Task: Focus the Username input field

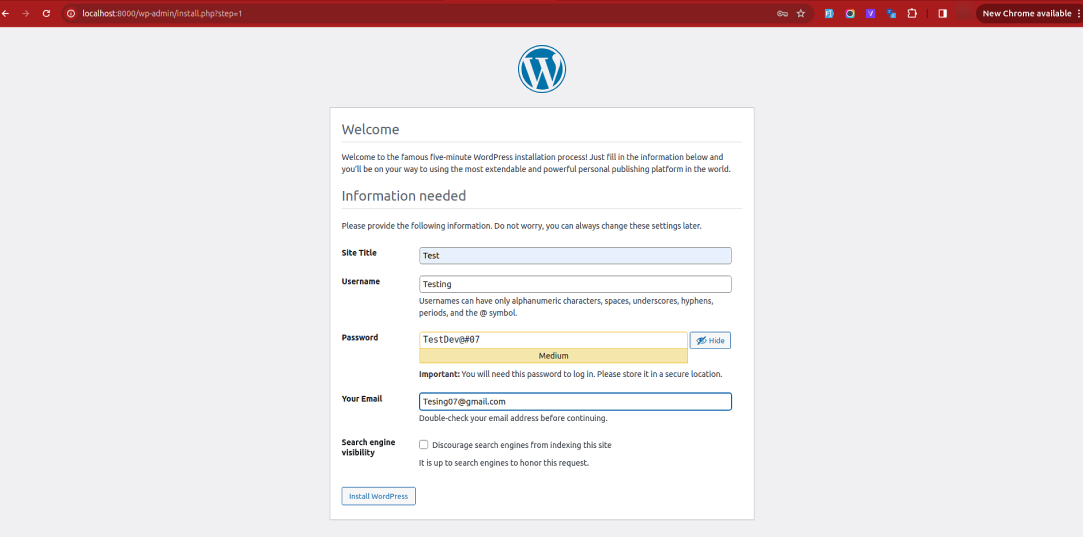Action: pos(575,284)
